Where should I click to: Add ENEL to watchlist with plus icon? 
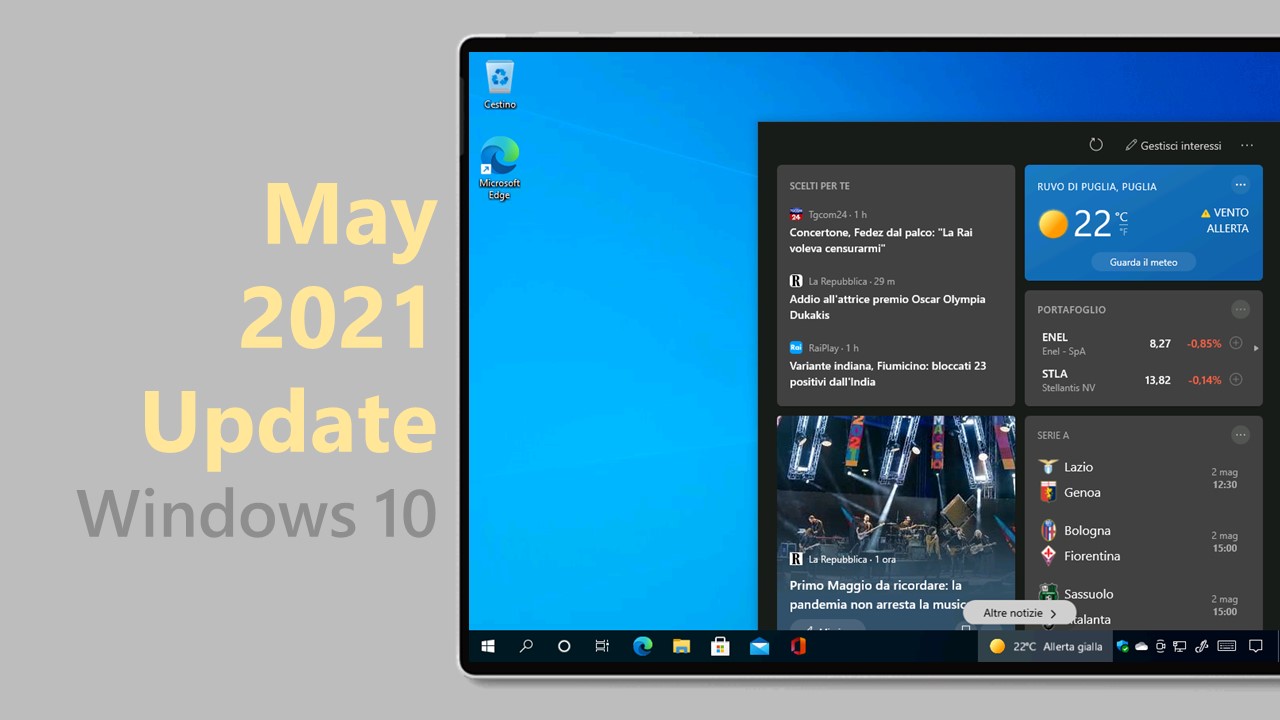[1236, 343]
